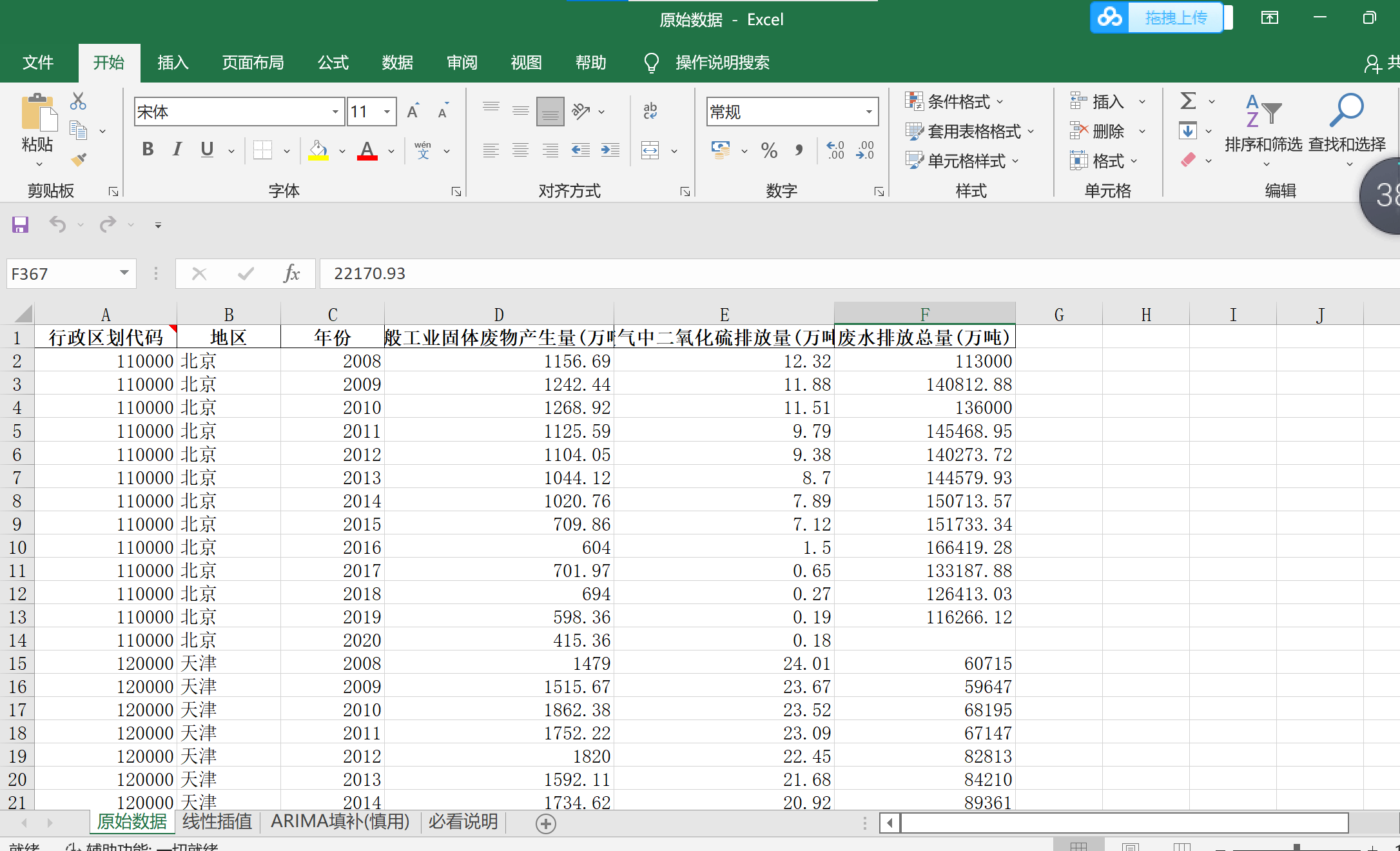Toggle right horizontal alignment
1400x851 pixels.
pyautogui.click(x=550, y=150)
